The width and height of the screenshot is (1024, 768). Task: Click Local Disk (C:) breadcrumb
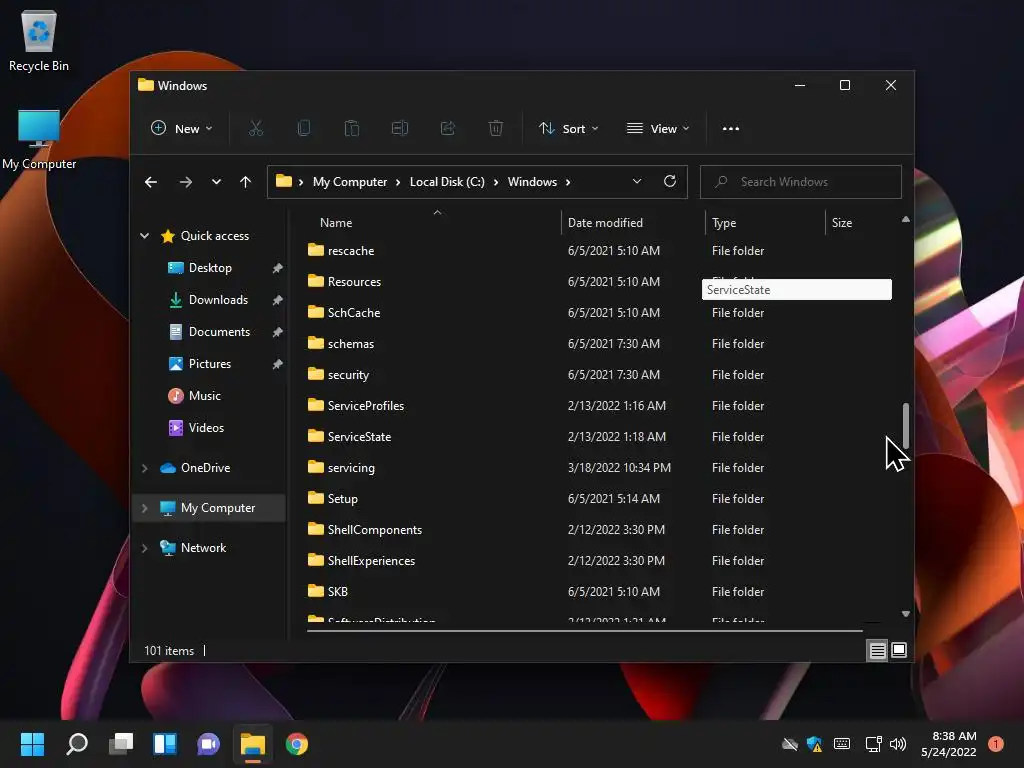[447, 182]
